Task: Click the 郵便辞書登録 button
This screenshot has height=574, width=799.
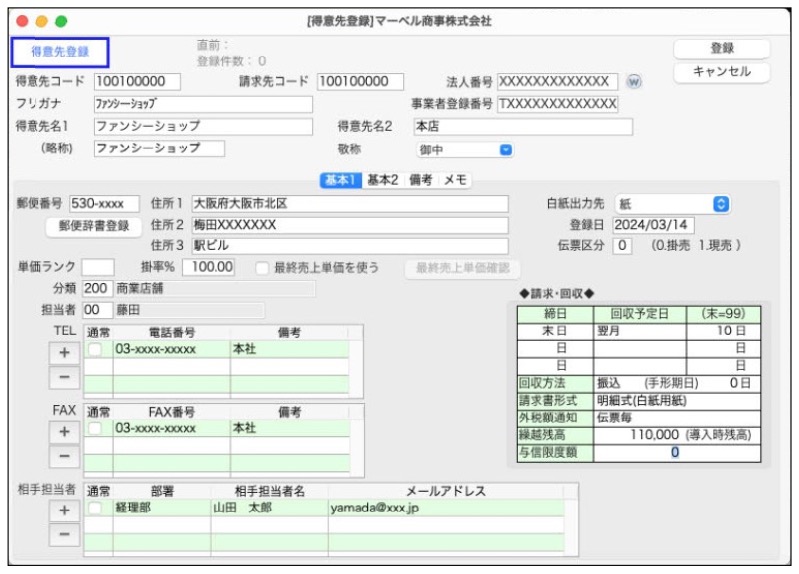Action: [x=94, y=226]
